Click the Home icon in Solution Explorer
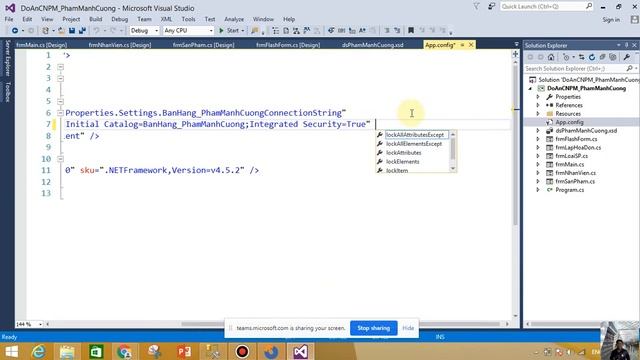The image size is (640, 360). pyautogui.click(x=551, y=57)
